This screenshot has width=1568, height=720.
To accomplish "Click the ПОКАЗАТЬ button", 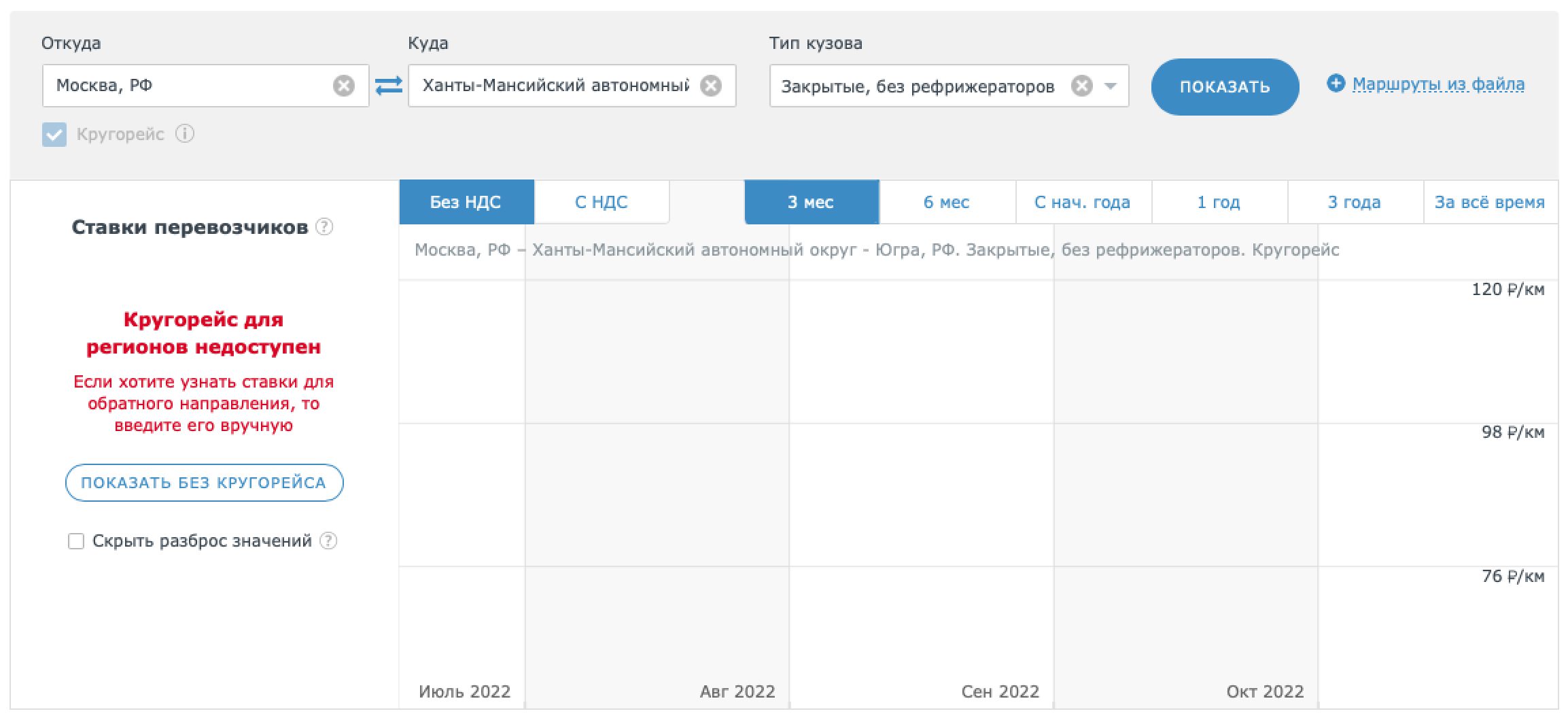I will [x=1225, y=87].
